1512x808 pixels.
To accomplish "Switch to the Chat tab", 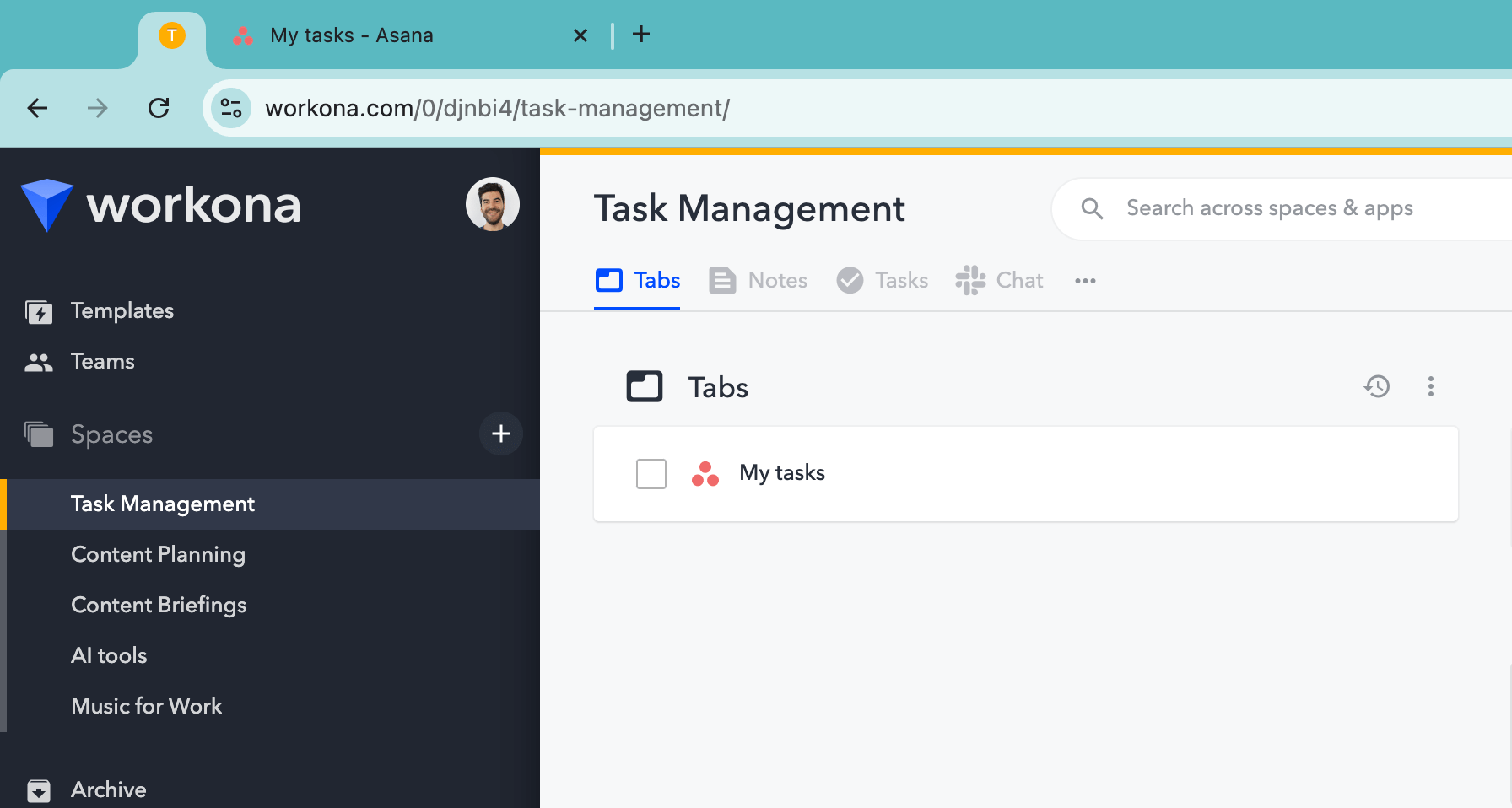I will pyautogui.click(x=999, y=281).
